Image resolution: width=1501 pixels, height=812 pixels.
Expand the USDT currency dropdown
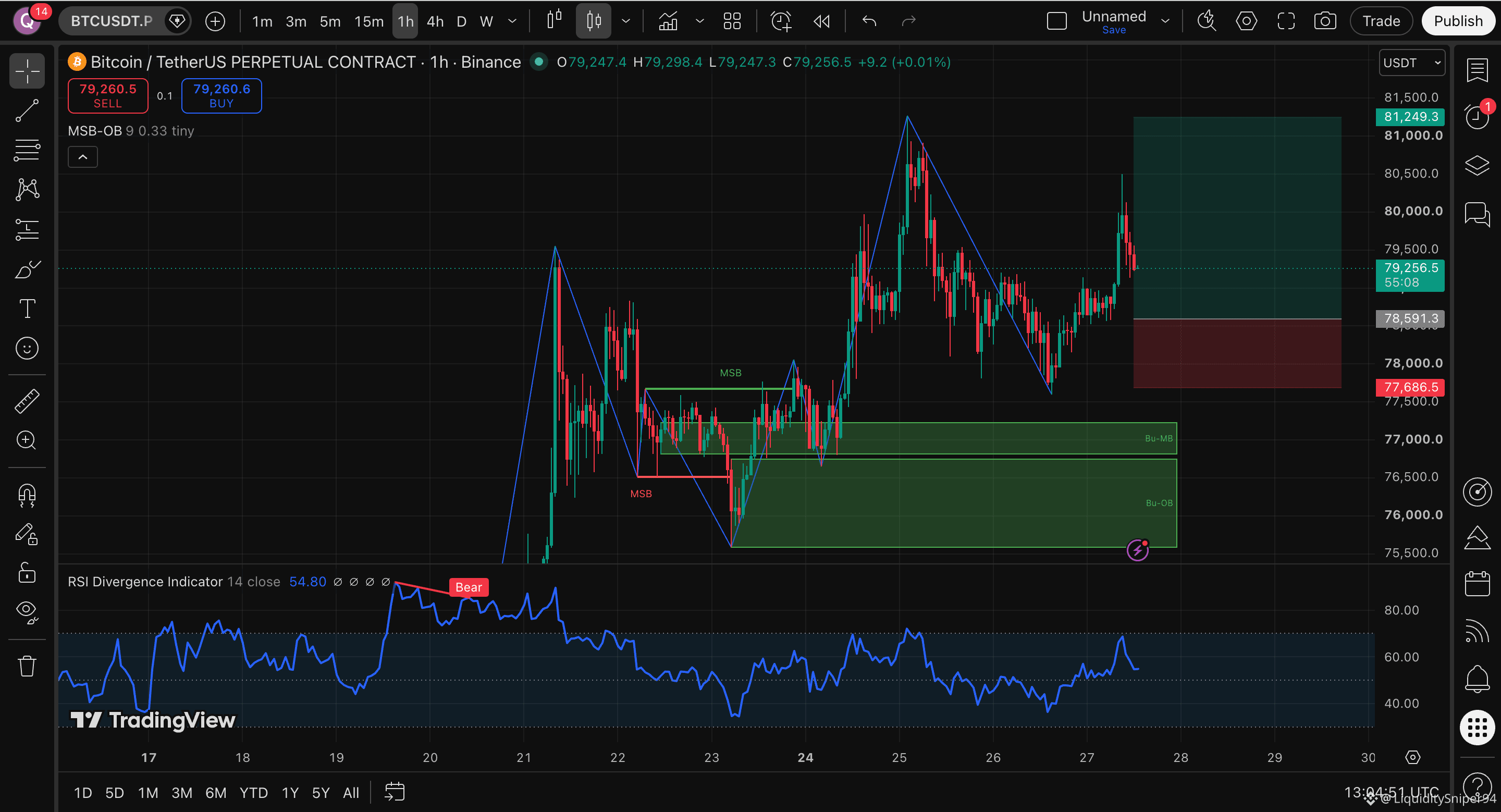click(x=1412, y=63)
